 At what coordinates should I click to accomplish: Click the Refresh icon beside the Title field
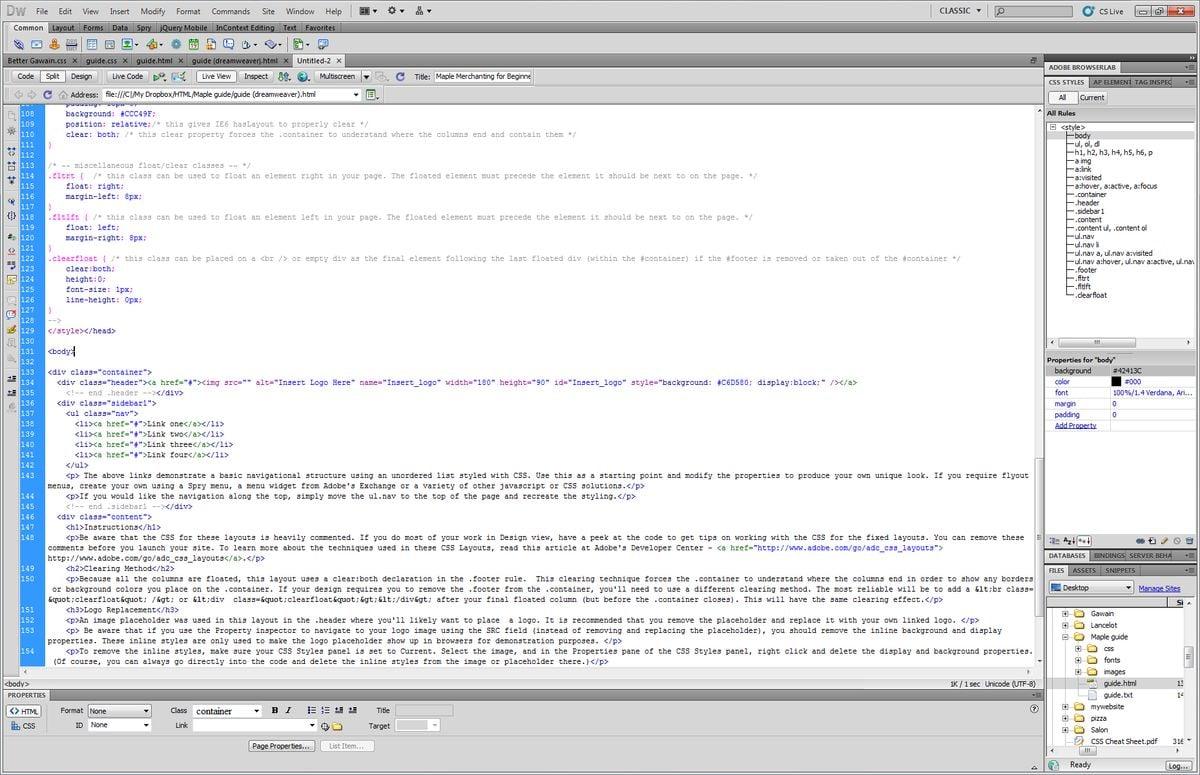pyautogui.click(x=400, y=76)
